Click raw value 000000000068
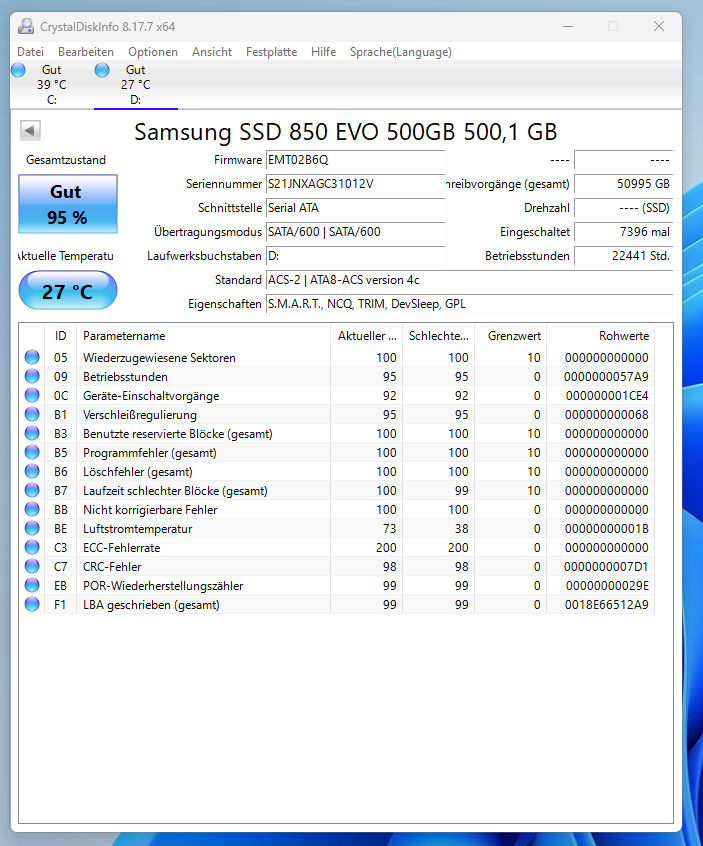 coord(606,414)
